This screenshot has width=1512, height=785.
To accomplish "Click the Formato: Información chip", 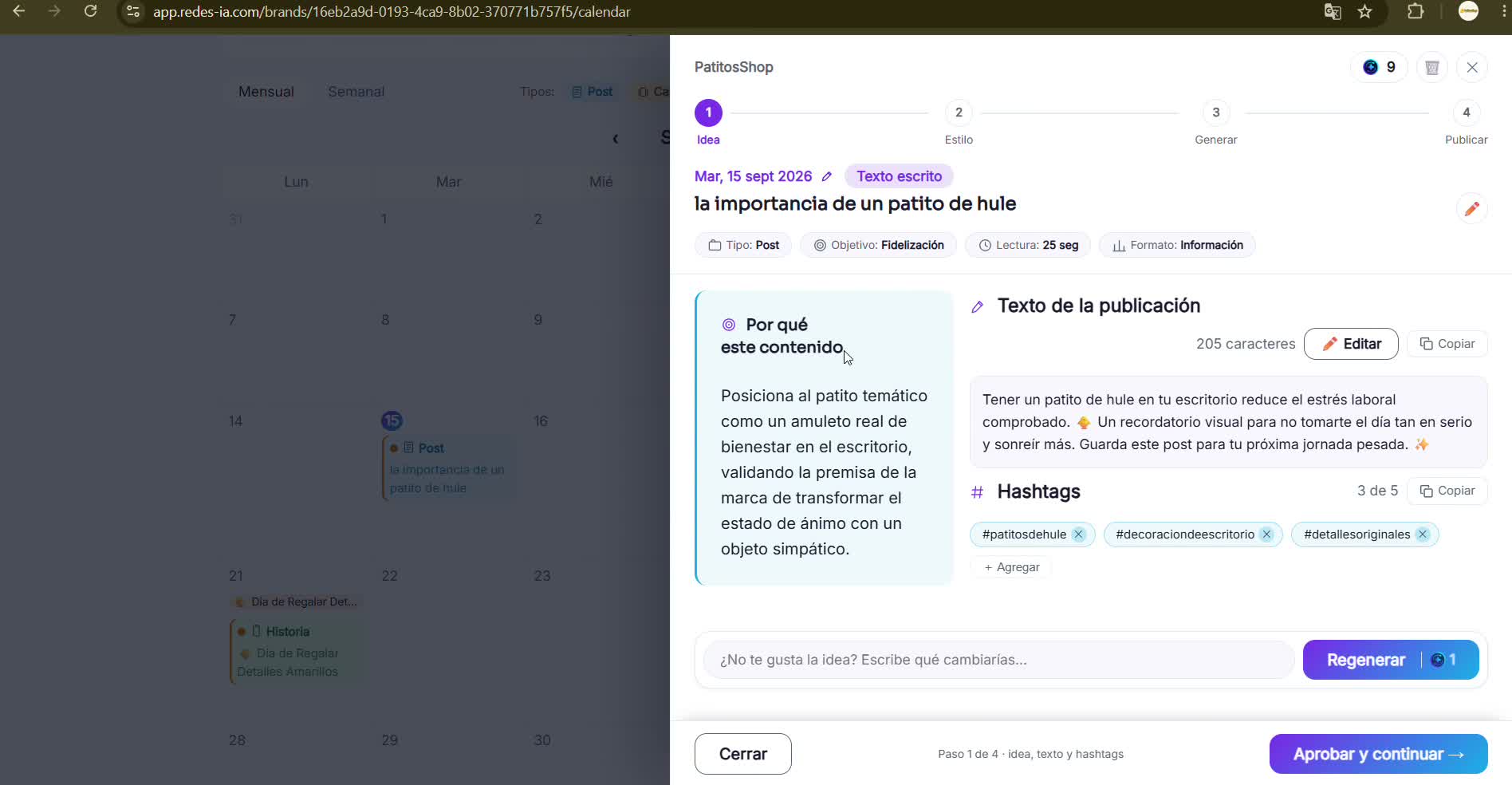I will click(1177, 245).
